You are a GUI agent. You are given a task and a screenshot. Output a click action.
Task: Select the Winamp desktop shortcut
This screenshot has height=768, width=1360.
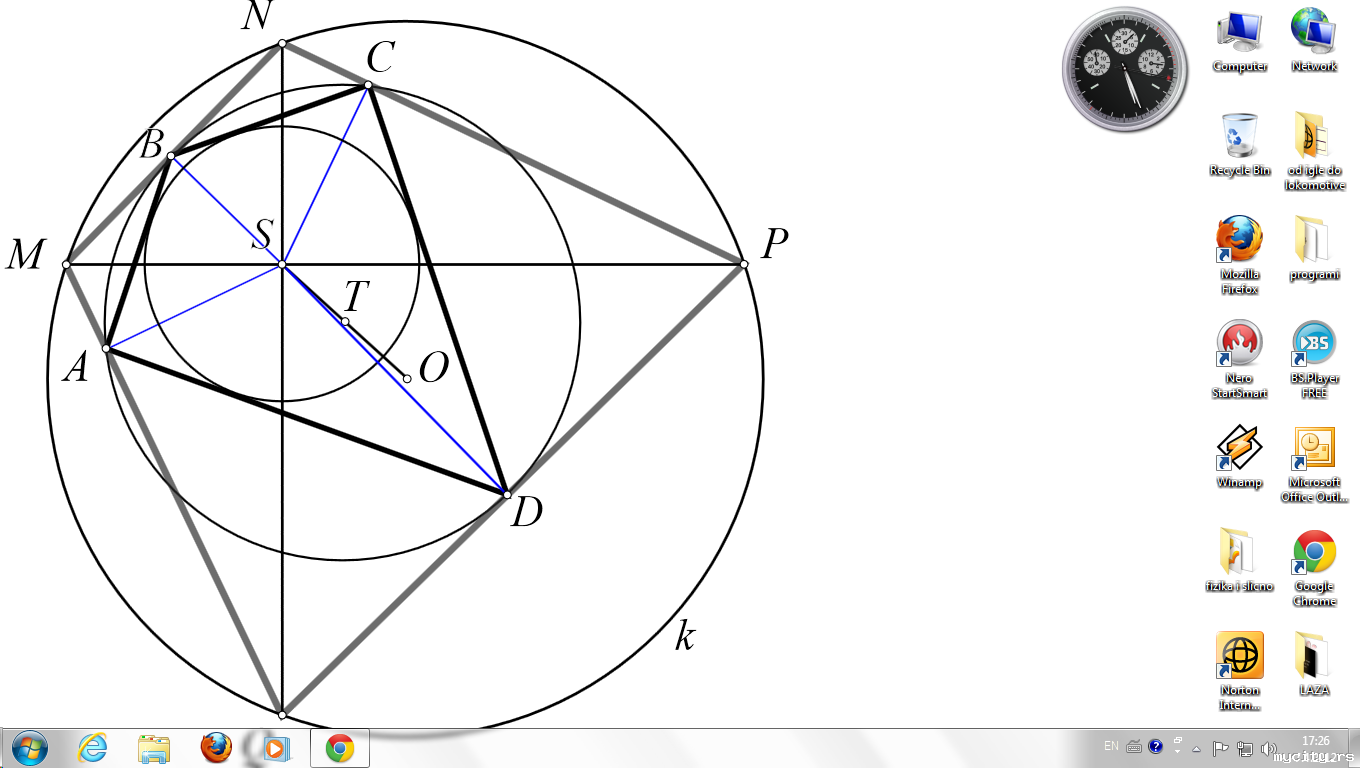[1240, 456]
